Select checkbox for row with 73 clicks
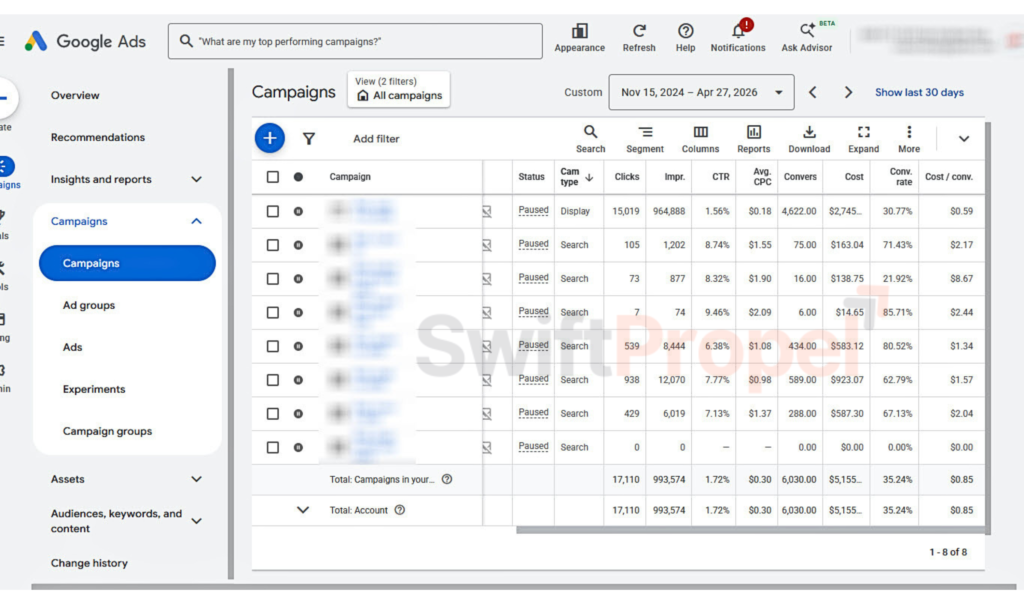Viewport: 1024px width, 604px height. (273, 279)
